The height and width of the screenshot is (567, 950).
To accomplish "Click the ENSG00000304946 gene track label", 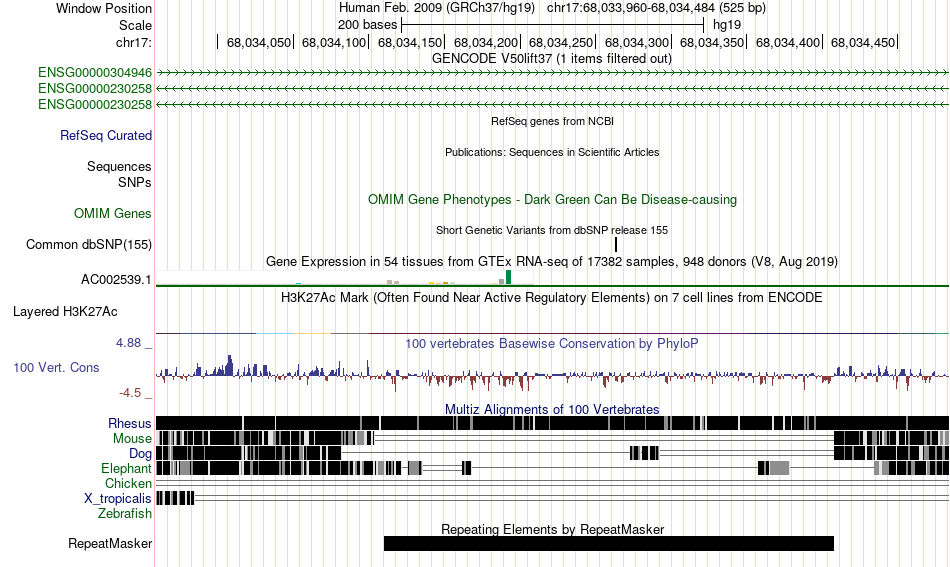I will [x=95, y=73].
